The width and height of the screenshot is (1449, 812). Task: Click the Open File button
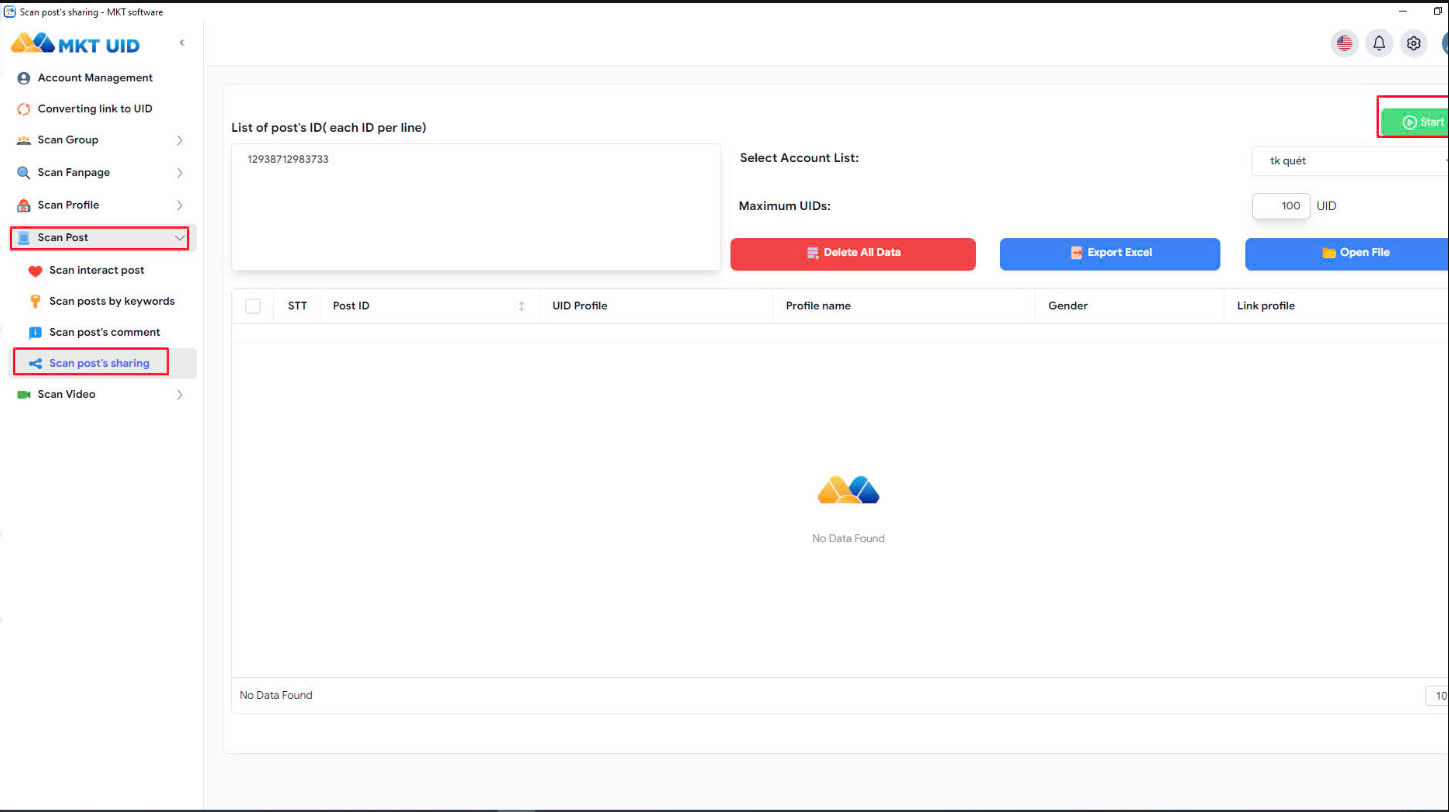click(1347, 254)
